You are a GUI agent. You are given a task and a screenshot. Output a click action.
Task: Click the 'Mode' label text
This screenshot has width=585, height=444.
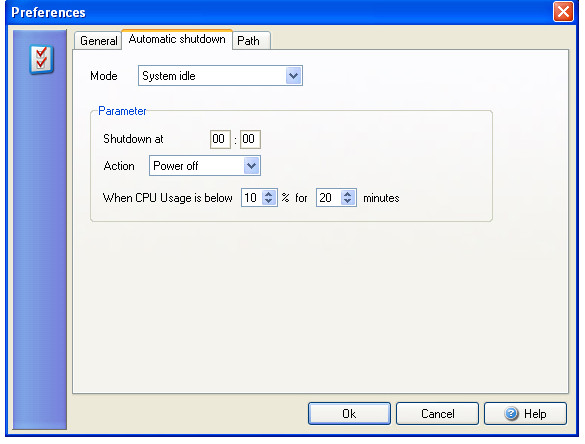tap(104, 76)
